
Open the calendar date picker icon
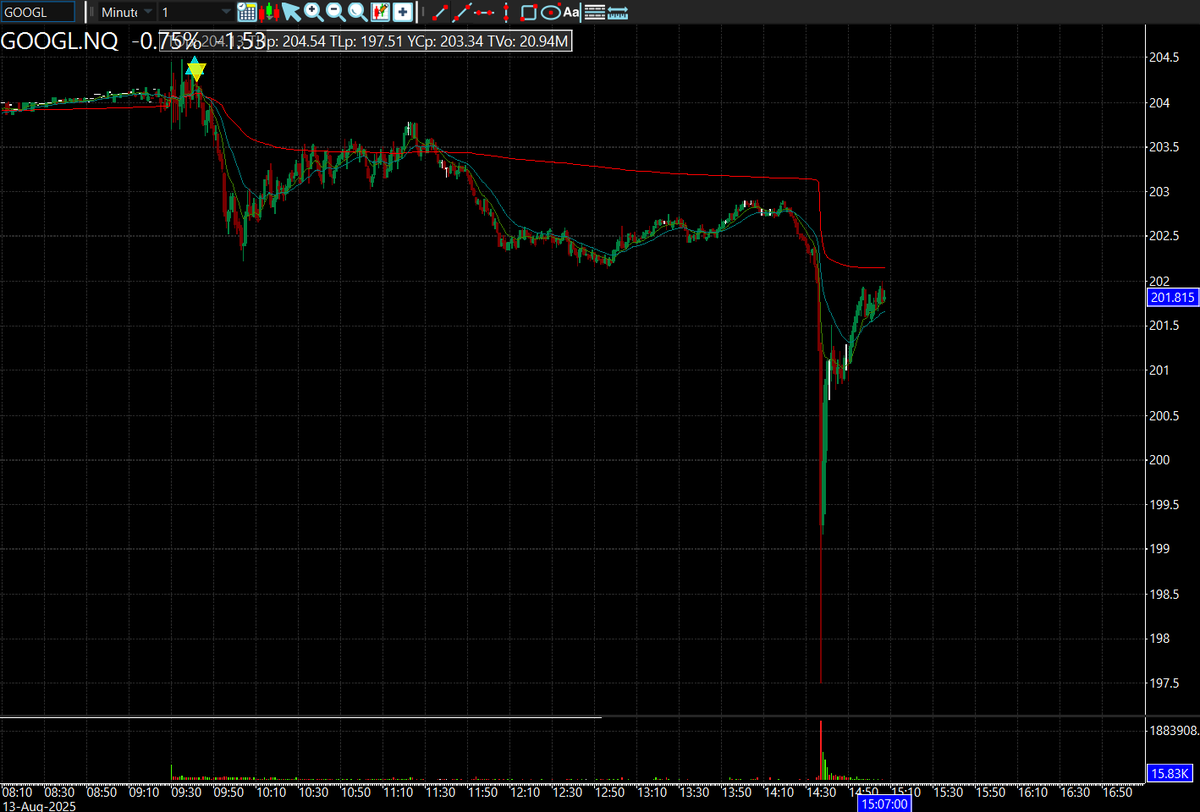tap(247, 12)
